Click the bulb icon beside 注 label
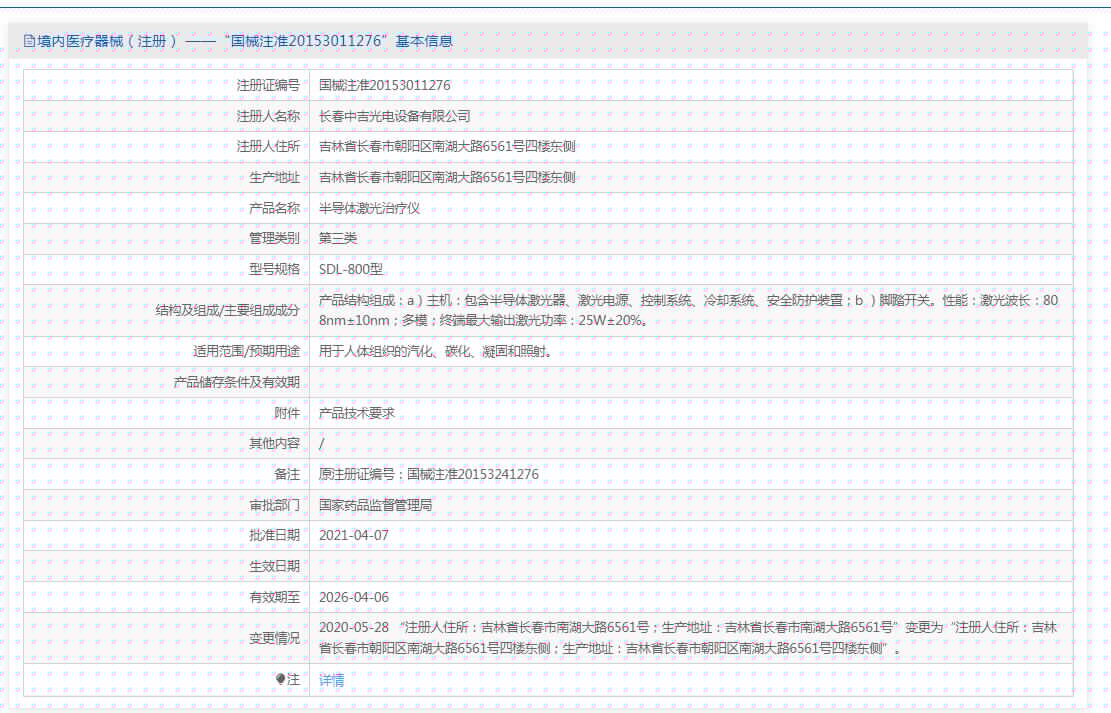 [280, 680]
